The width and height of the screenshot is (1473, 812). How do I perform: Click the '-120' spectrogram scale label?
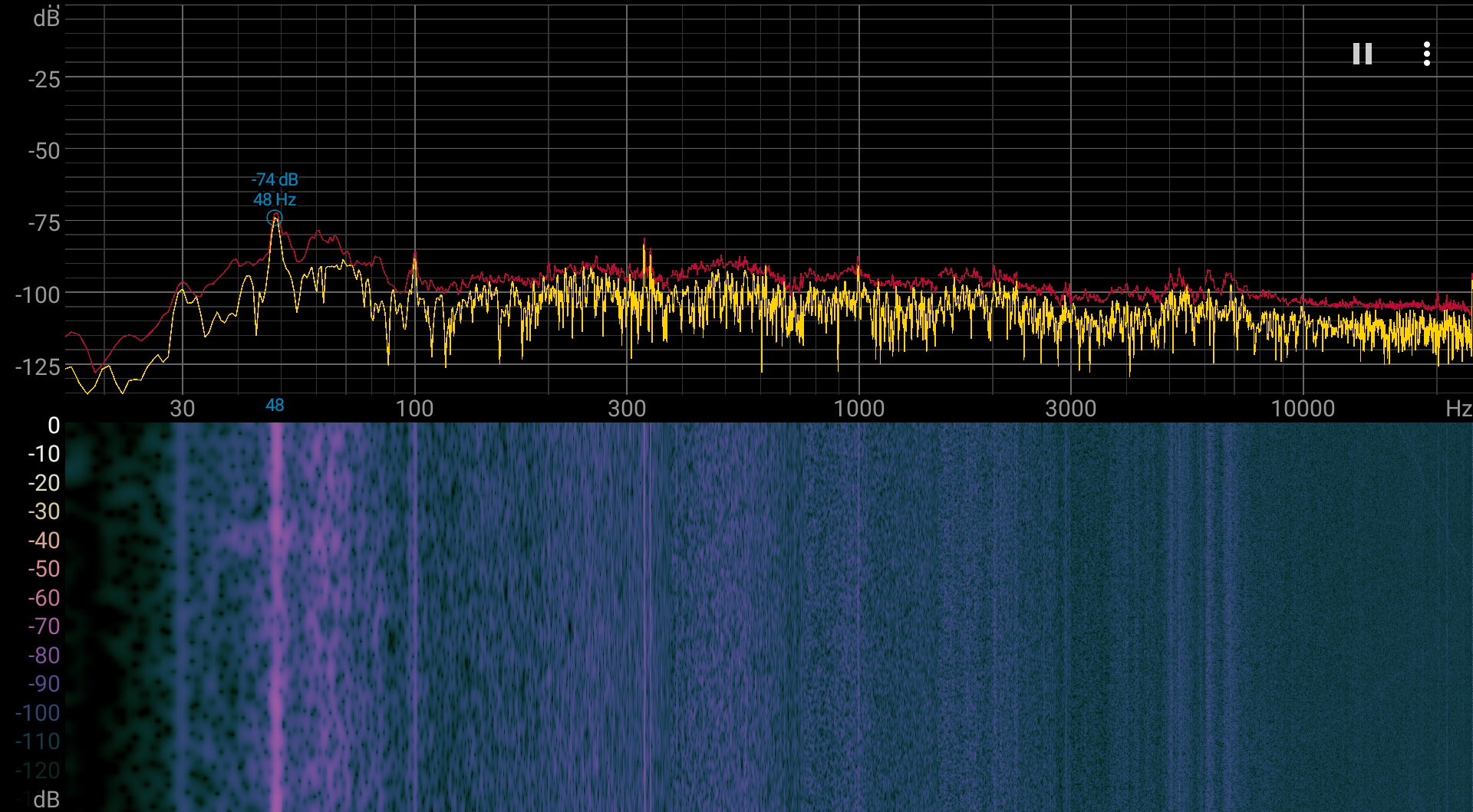click(x=38, y=771)
